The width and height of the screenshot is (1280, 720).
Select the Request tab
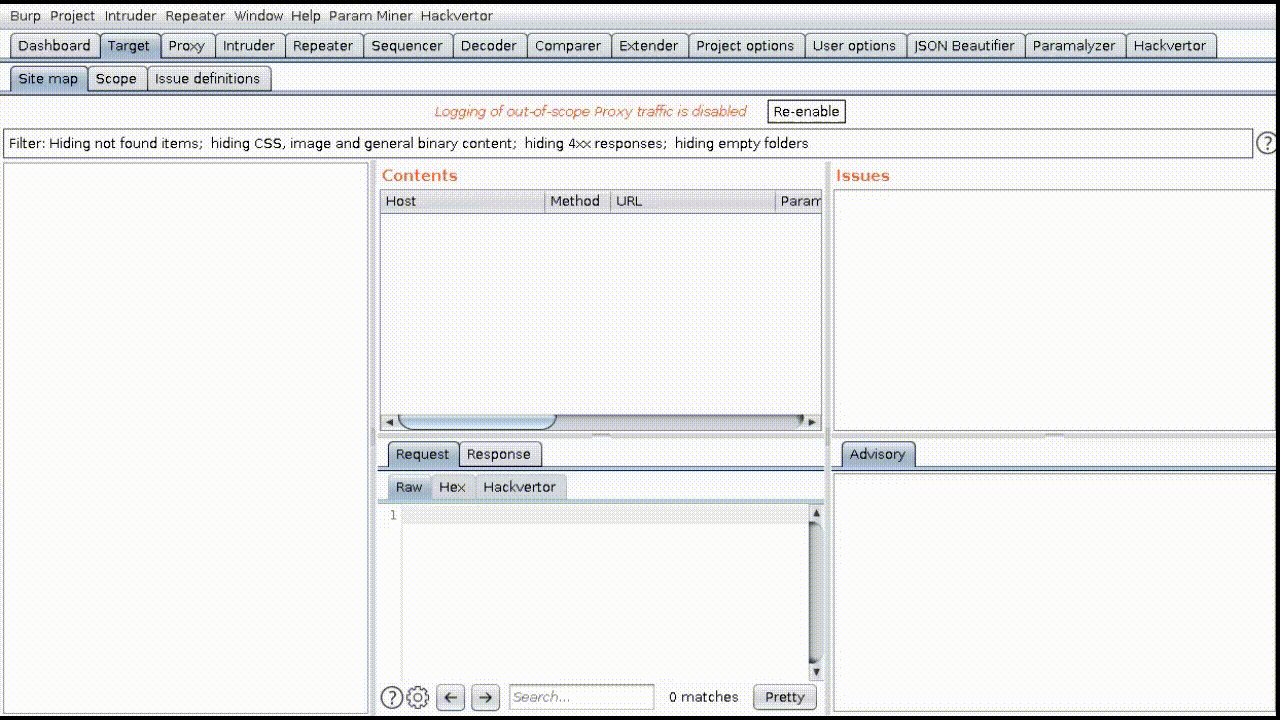click(422, 454)
